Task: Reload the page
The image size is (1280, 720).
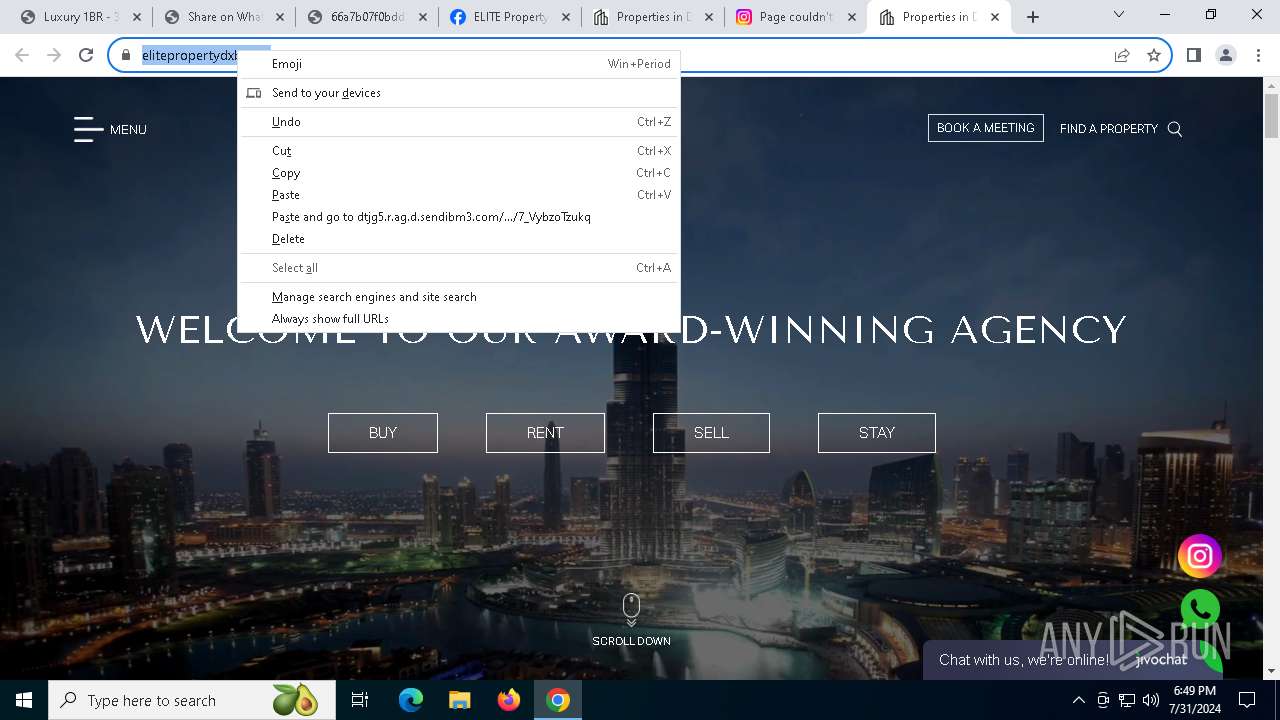Action: point(86,56)
